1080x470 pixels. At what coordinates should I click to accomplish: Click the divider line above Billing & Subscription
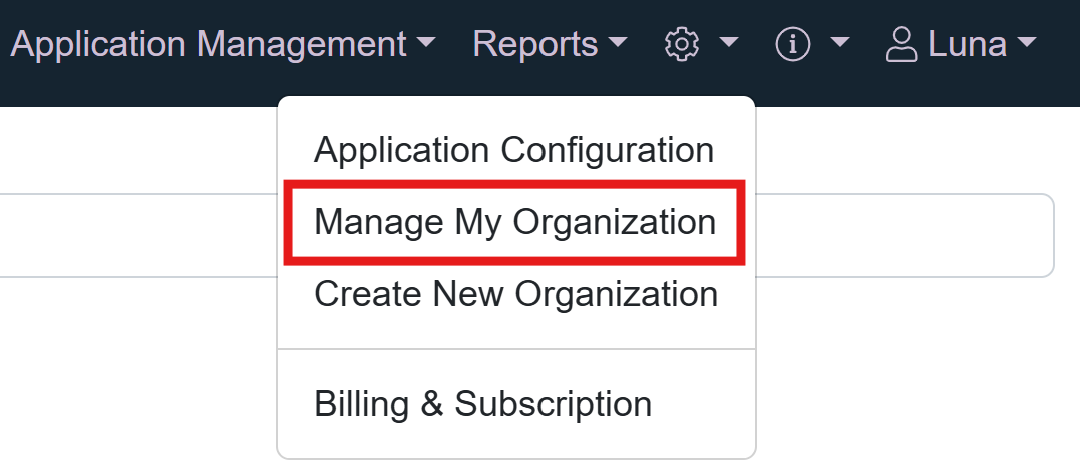(x=516, y=349)
